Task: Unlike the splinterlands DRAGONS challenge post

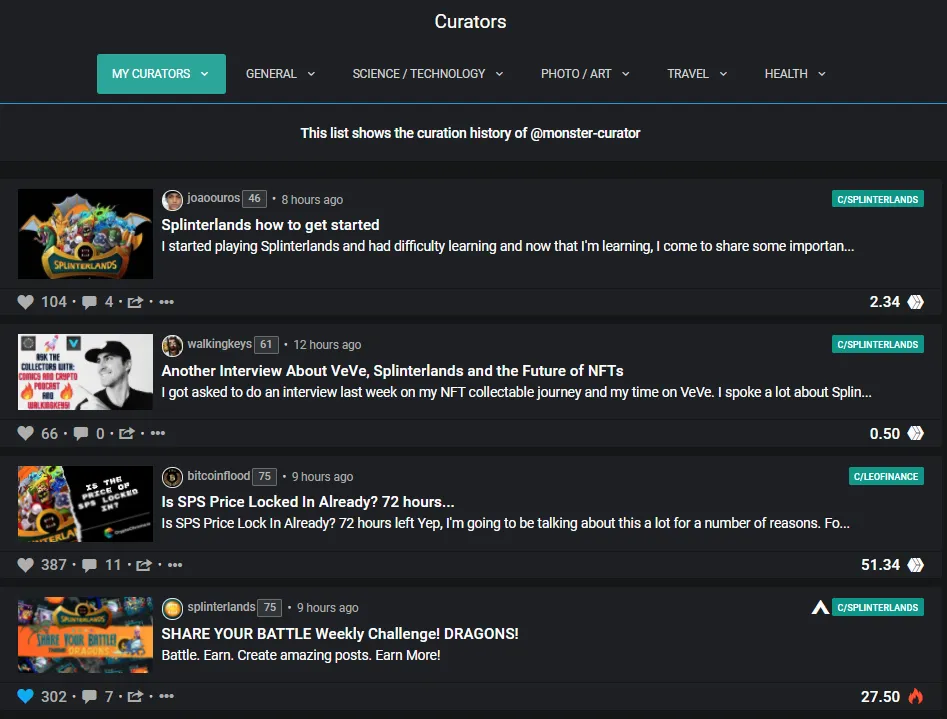Action: (x=25, y=696)
